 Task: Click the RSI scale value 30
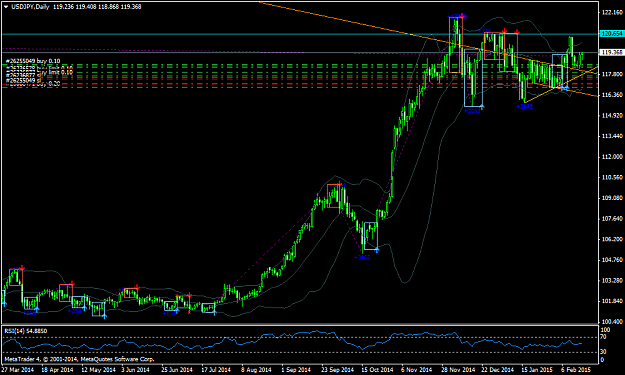603,351
